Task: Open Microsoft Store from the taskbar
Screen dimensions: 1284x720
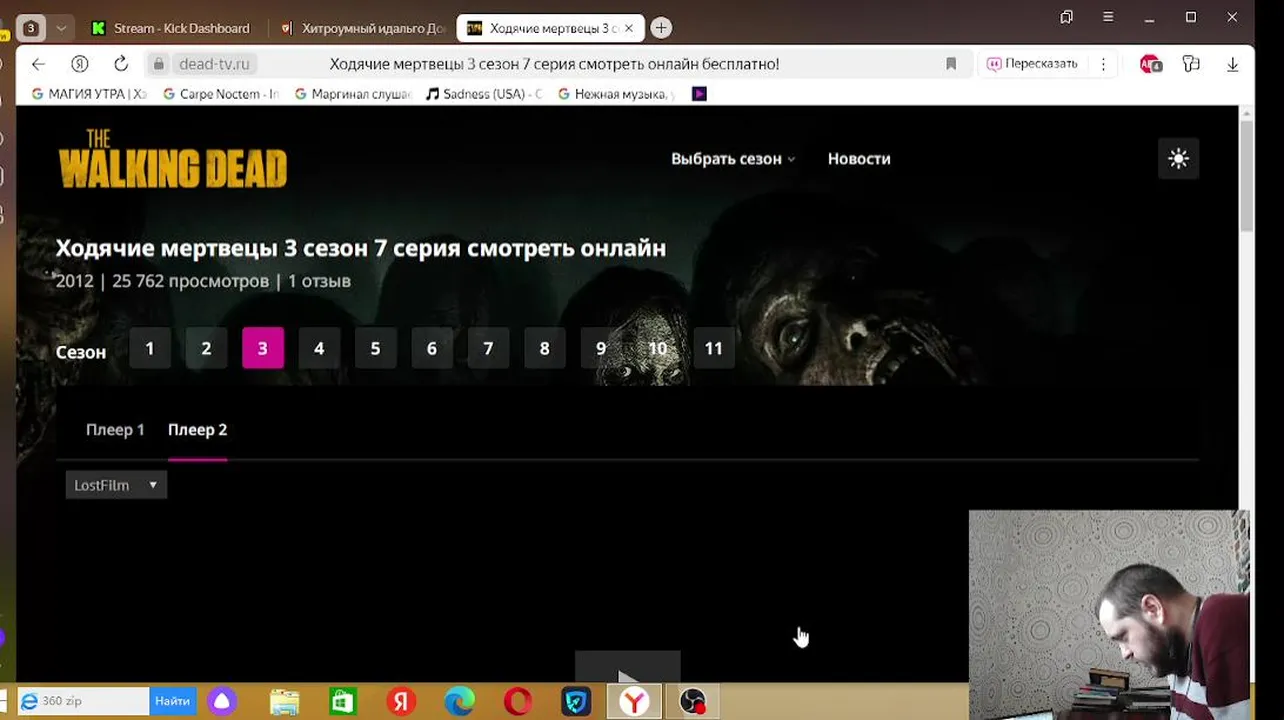Action: pos(343,702)
